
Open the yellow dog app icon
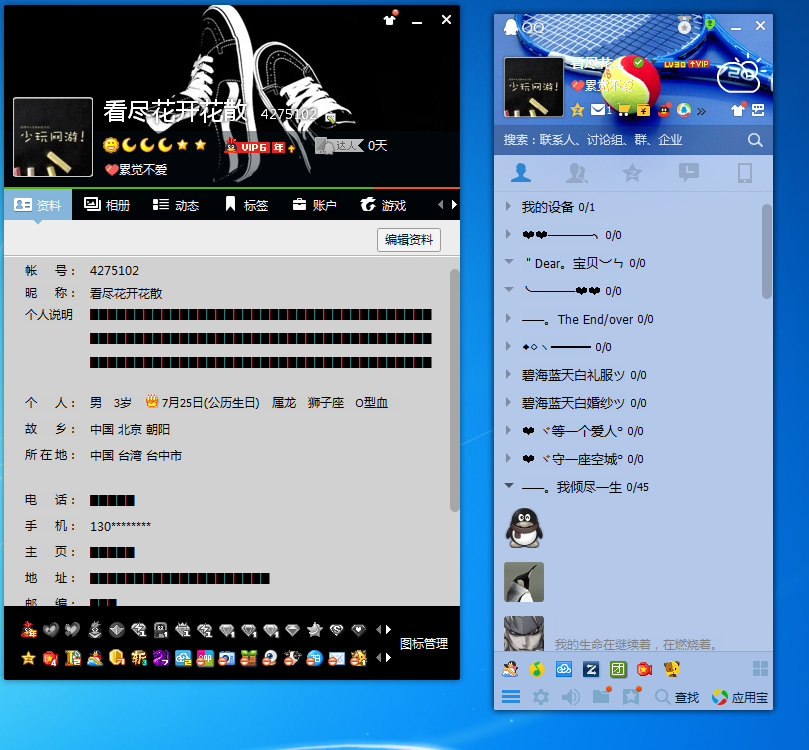coord(671,669)
